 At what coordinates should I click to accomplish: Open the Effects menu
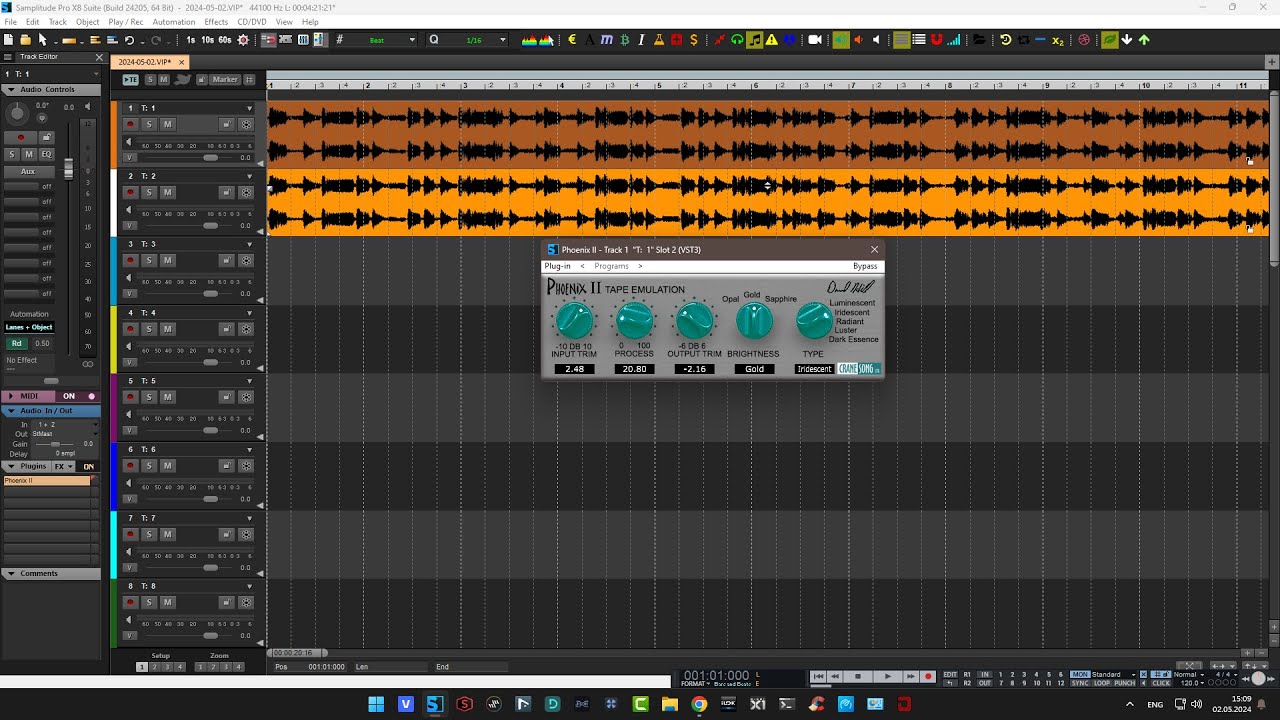click(216, 21)
